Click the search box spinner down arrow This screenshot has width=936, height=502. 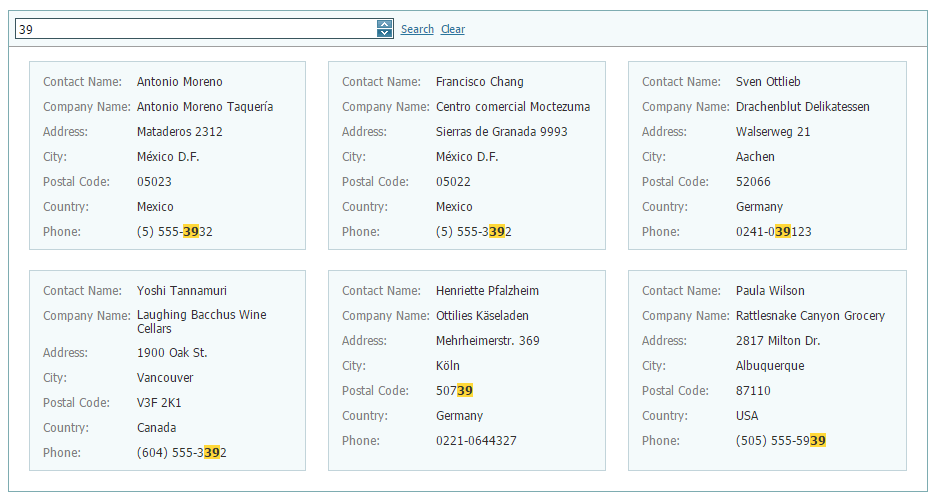click(384, 33)
